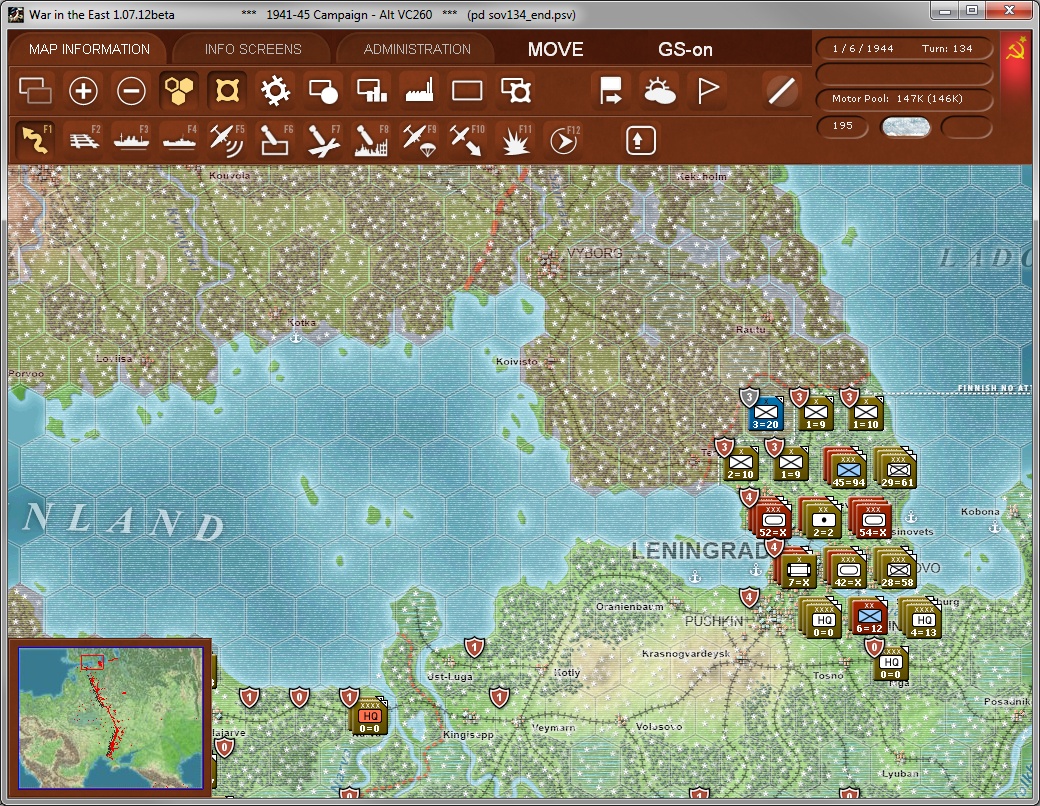Click the GS-on ground support label
The height and width of the screenshot is (806, 1040).
(685, 49)
